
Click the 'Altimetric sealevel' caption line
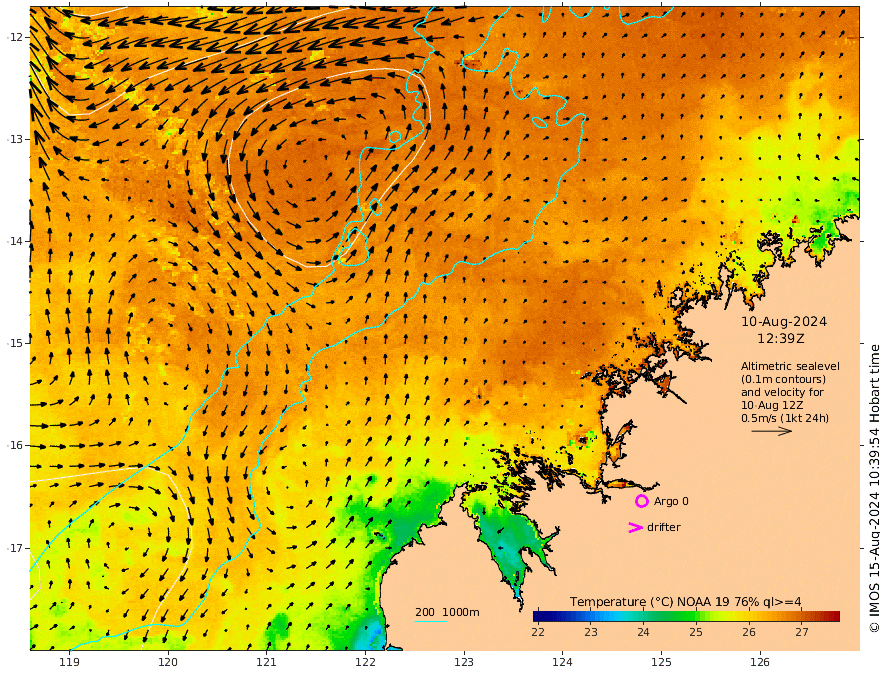(x=790, y=366)
